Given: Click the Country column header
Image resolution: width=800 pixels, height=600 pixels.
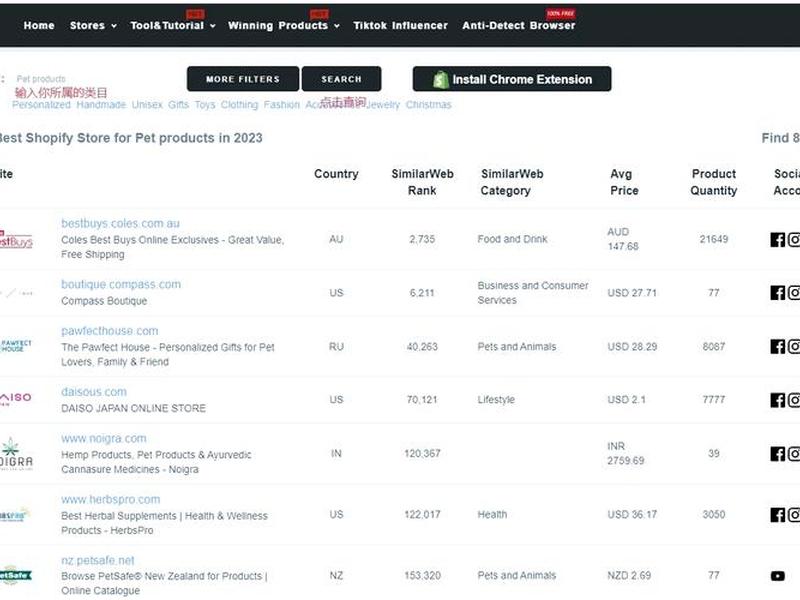Looking at the screenshot, I should pos(336,174).
